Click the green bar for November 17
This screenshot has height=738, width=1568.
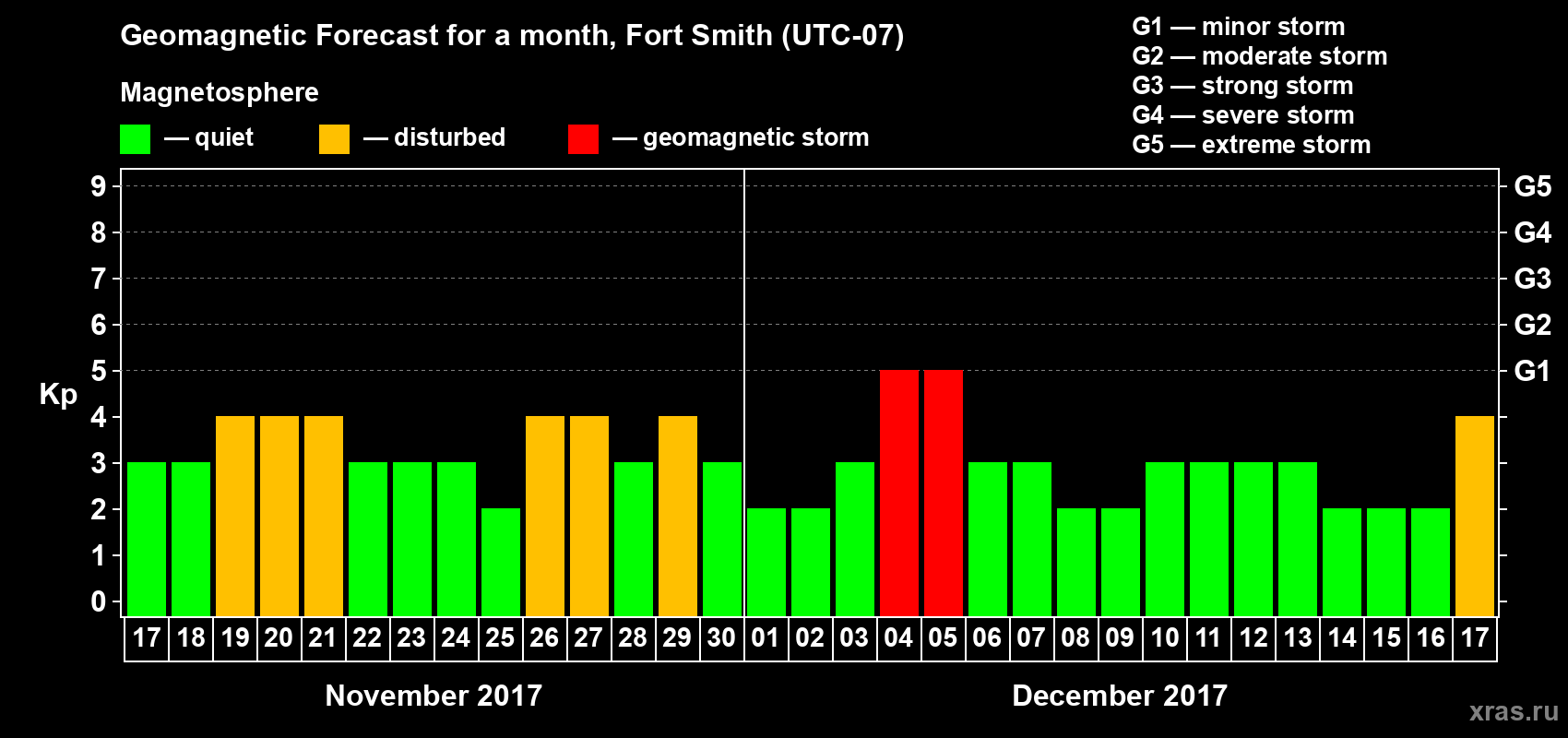point(147,539)
